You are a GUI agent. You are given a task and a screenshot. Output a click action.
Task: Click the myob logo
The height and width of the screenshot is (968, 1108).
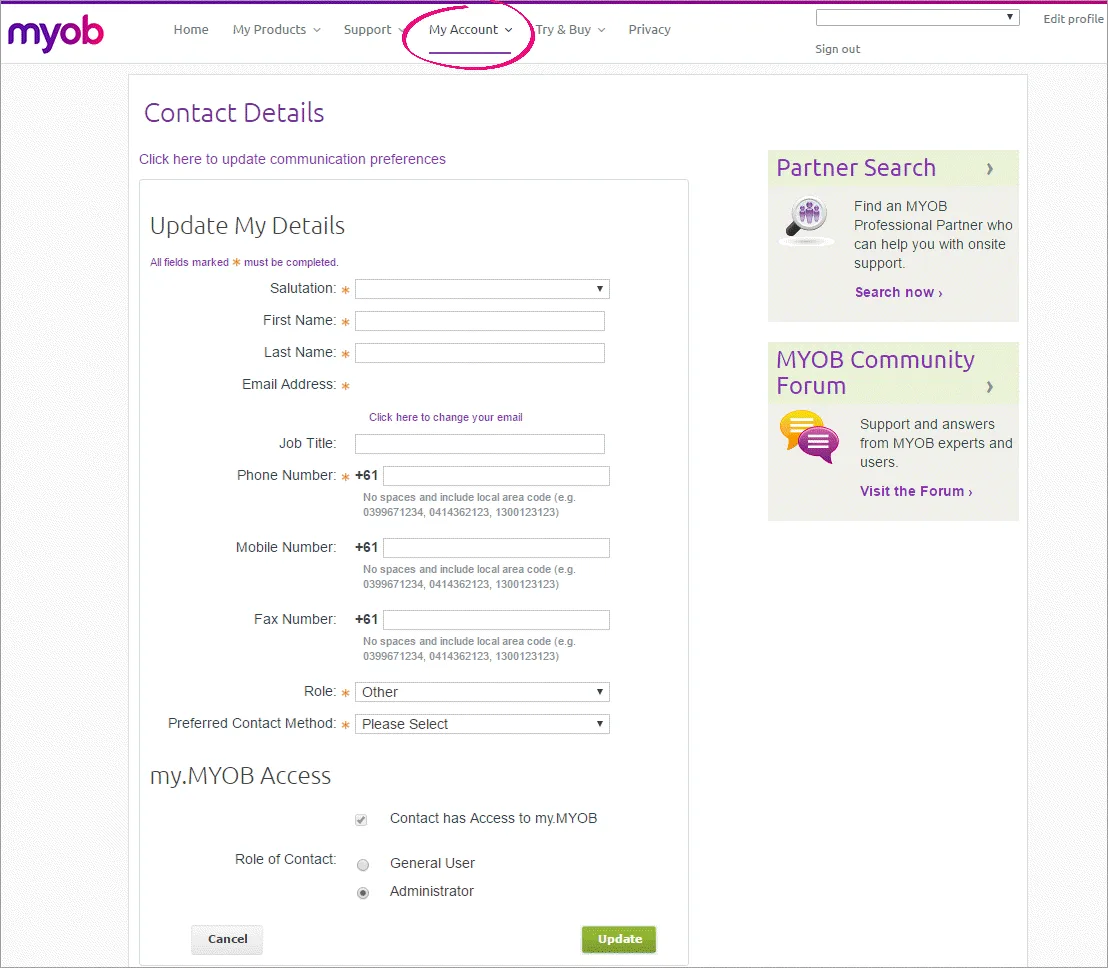tap(55, 33)
